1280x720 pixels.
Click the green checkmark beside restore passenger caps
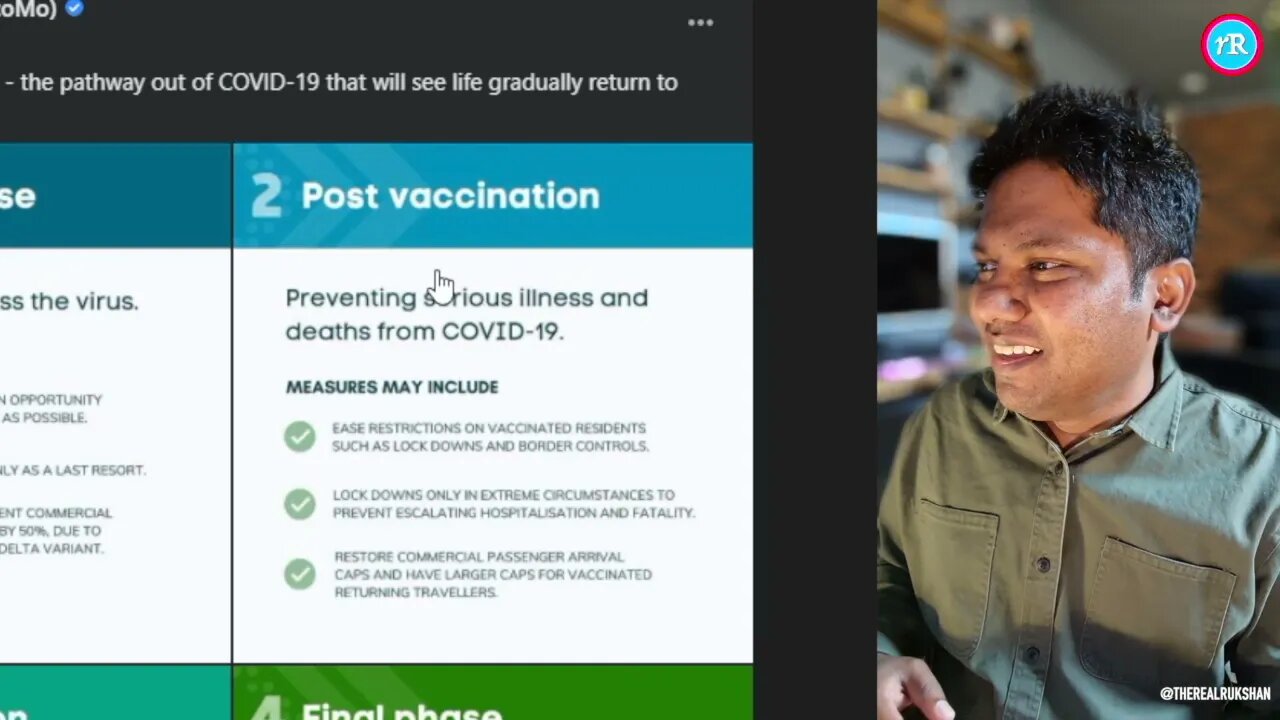coord(299,573)
